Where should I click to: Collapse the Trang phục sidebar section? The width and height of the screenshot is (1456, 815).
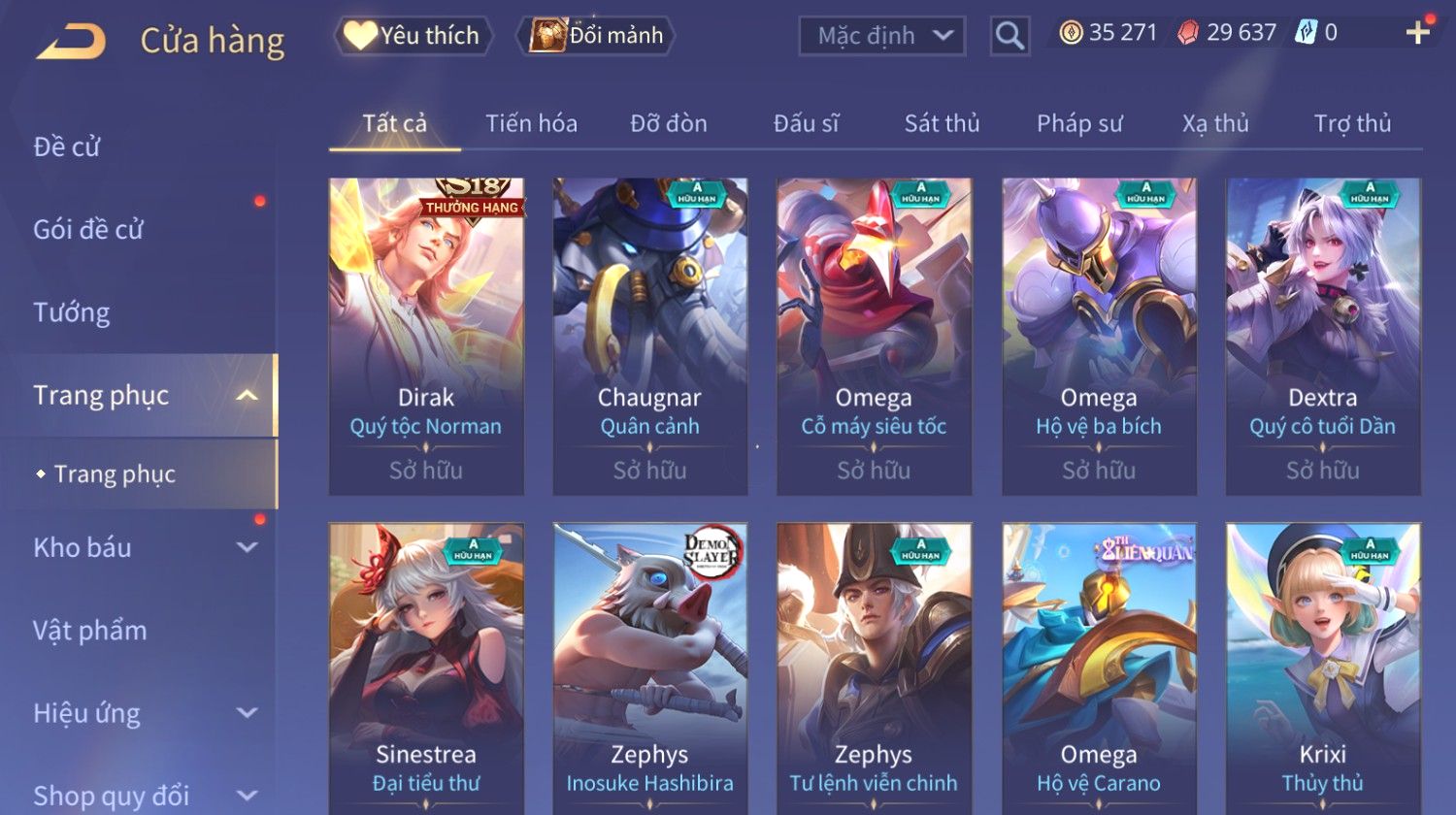coord(248,395)
